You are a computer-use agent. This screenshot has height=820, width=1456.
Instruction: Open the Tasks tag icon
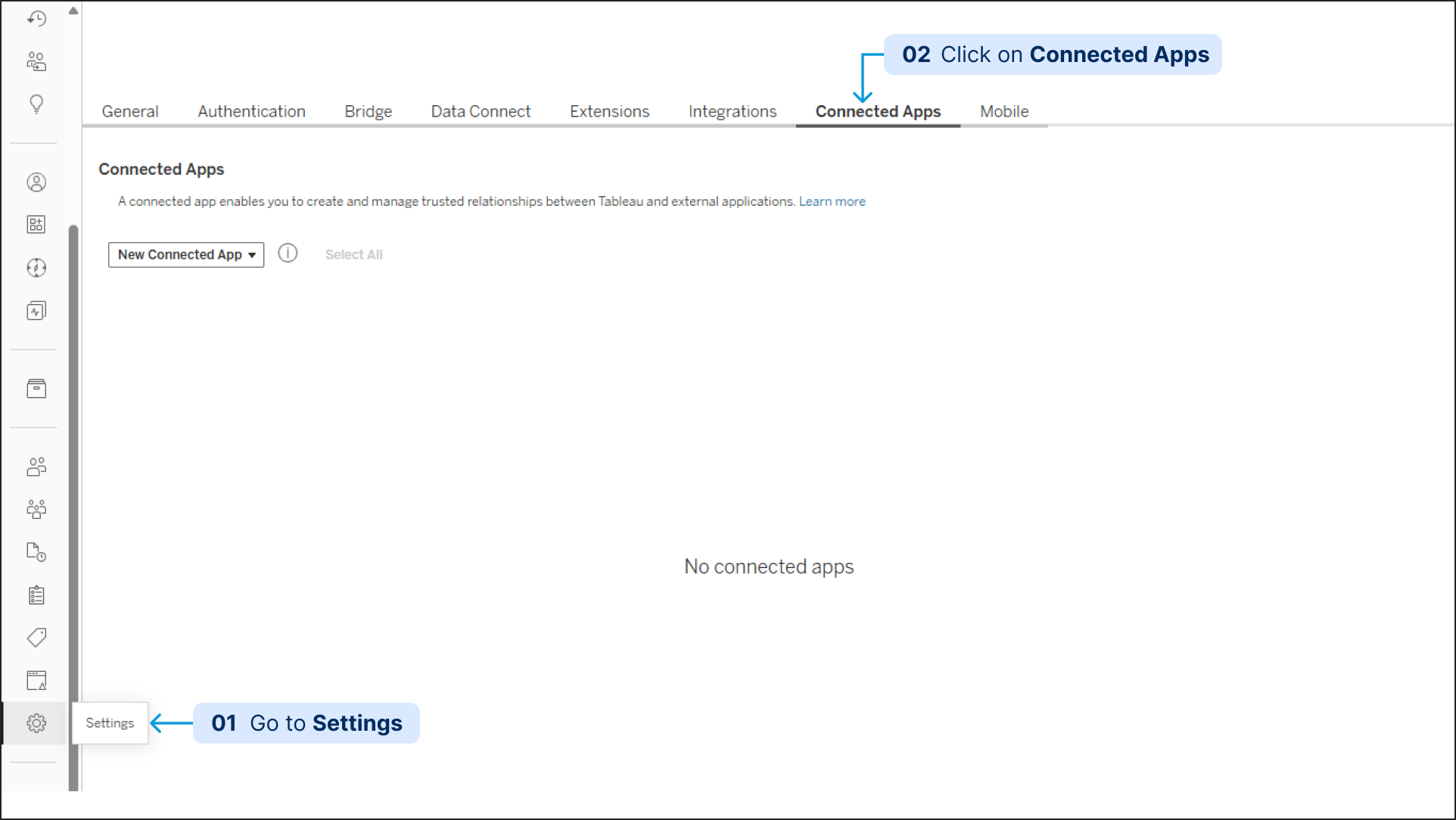point(36,638)
